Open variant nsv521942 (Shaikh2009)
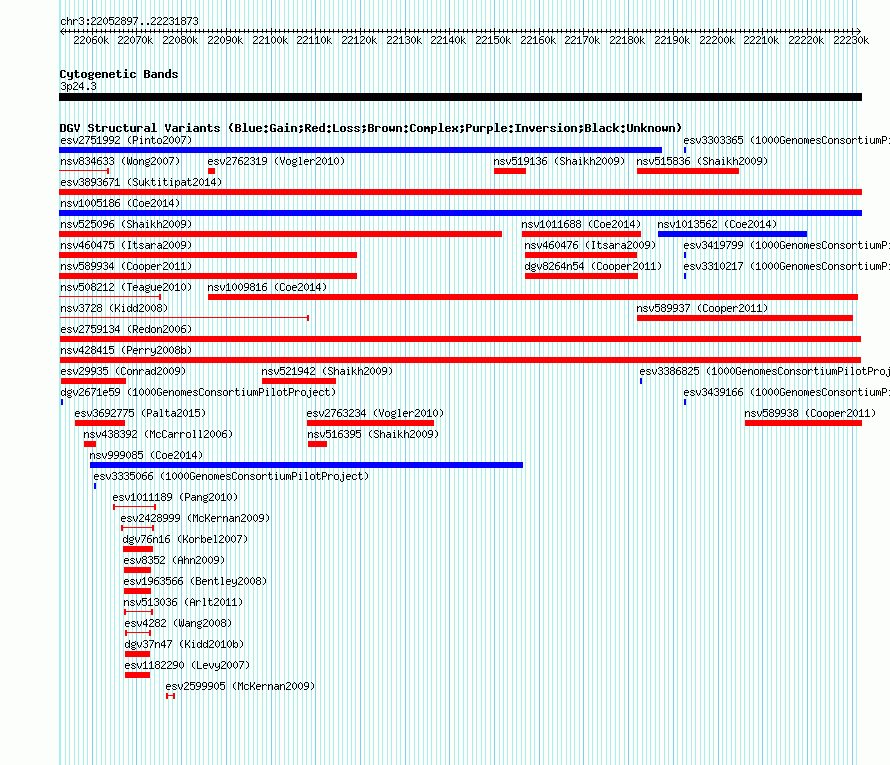 coord(327,371)
